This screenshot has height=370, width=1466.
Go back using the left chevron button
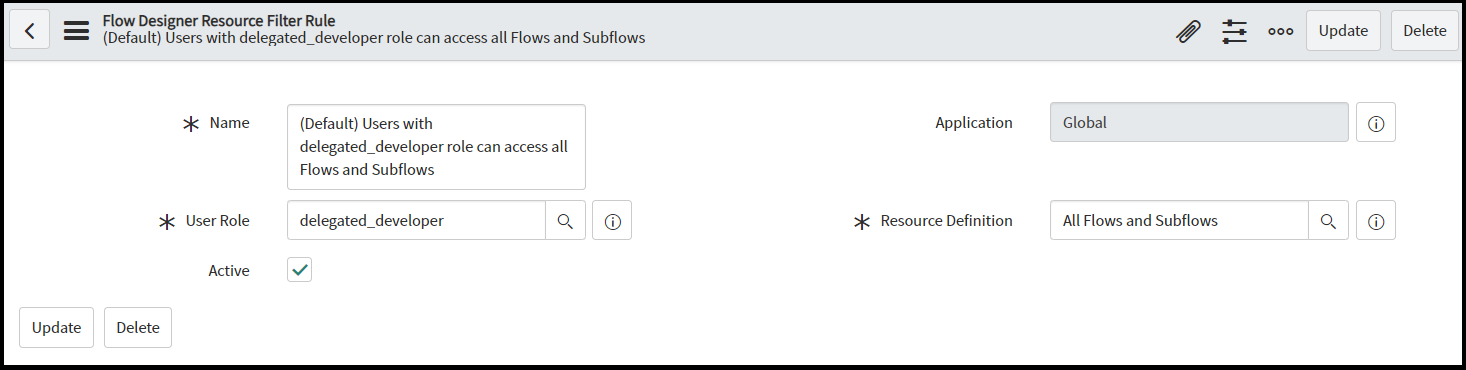pyautogui.click(x=30, y=31)
